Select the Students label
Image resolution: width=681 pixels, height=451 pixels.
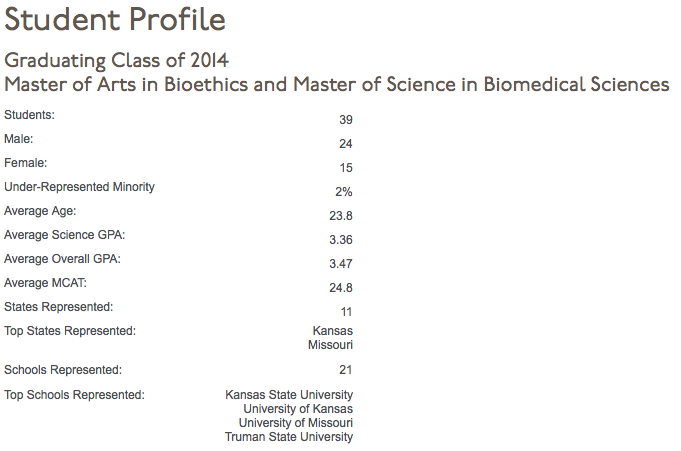29,115
